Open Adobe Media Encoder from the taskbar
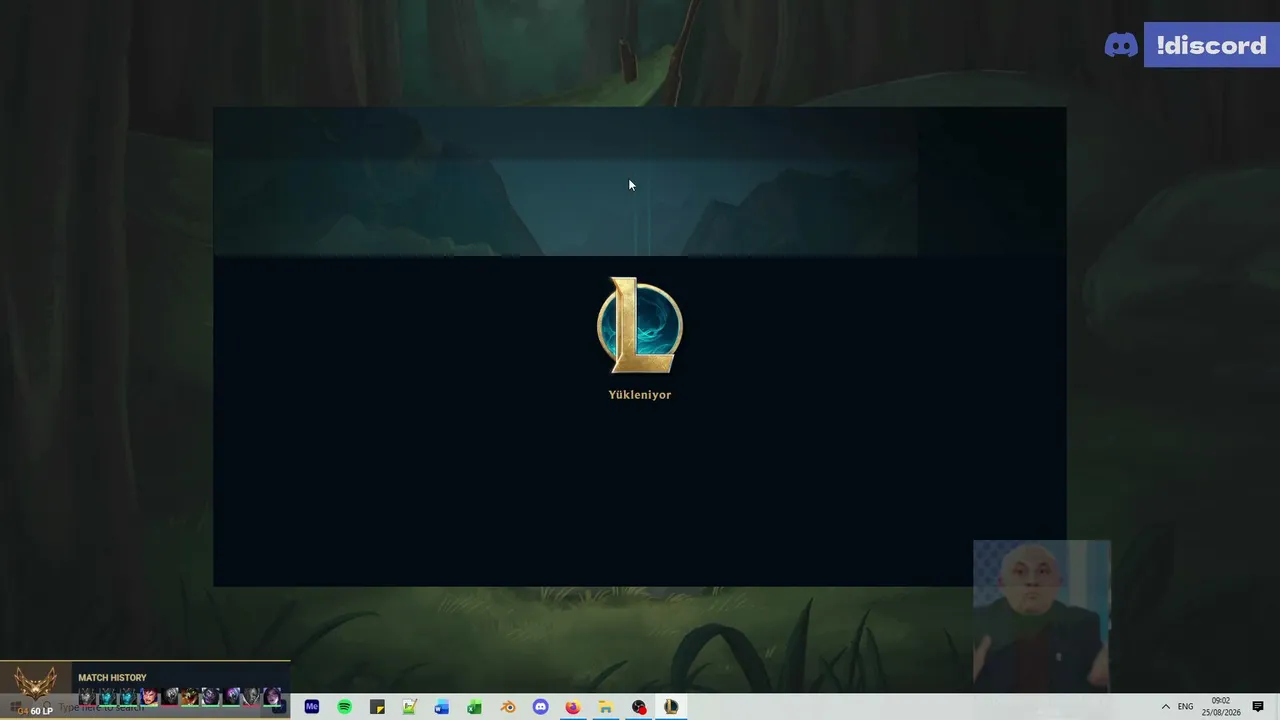Screen dimensions: 1280x720 [x=312, y=707]
